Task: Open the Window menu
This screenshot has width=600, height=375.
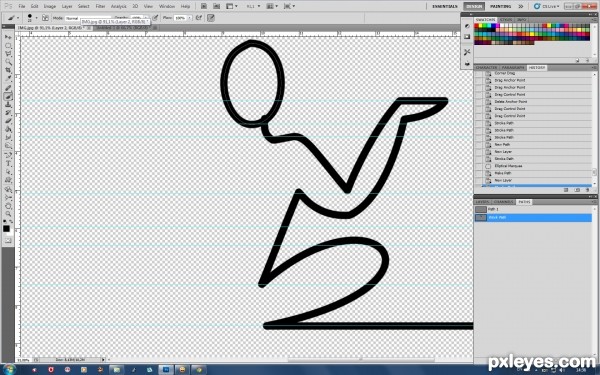Action: 166,6
